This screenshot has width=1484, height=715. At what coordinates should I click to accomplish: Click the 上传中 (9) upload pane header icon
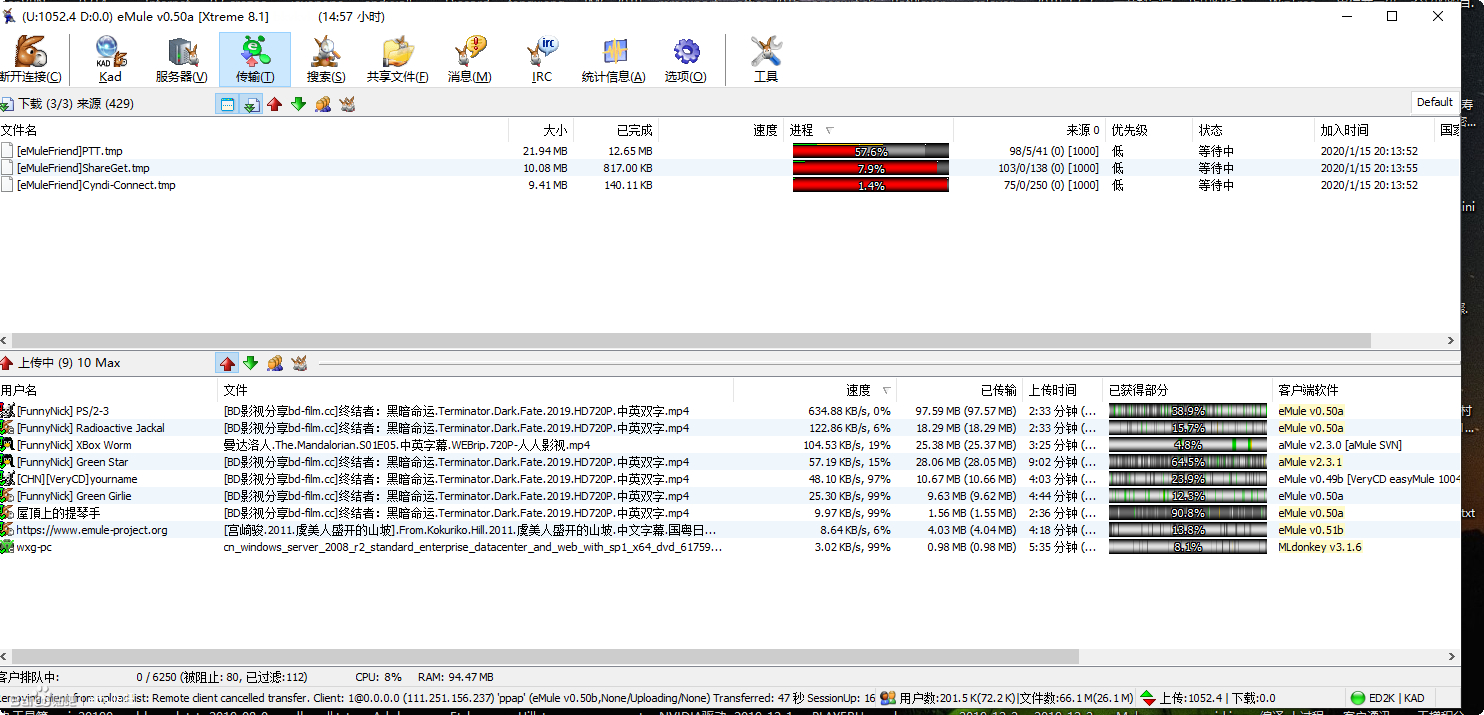(x=7, y=363)
